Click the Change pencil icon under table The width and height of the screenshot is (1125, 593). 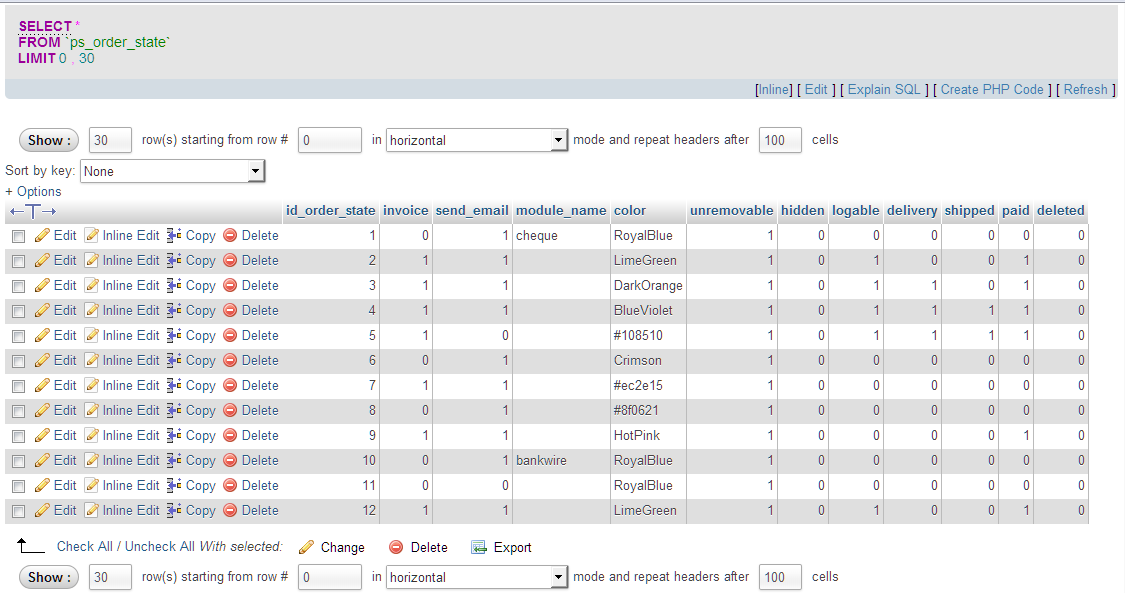307,548
